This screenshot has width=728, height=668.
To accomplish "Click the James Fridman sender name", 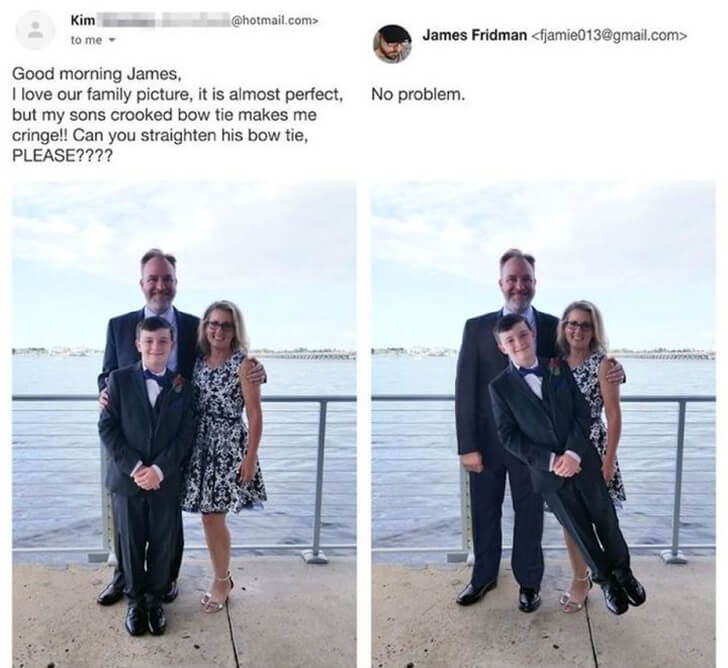I will pos(474,35).
